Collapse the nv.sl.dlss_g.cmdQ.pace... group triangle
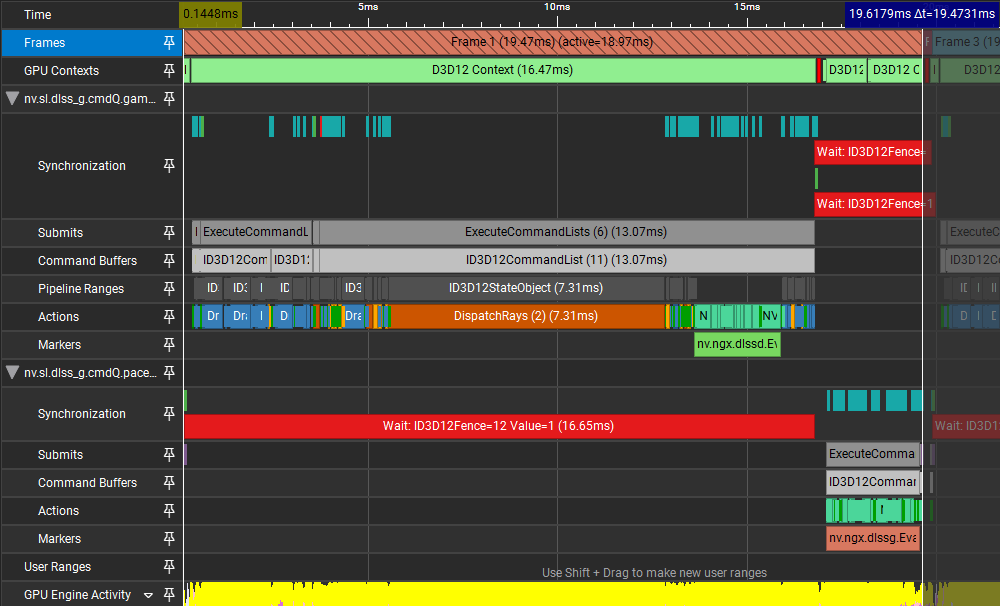The image size is (1000, 606). (x=12, y=373)
